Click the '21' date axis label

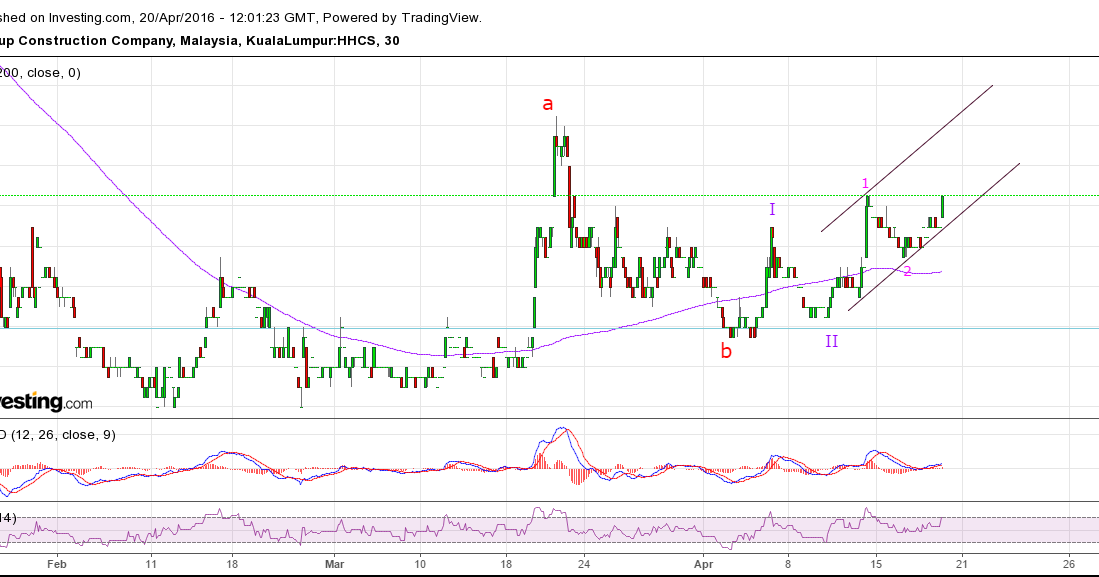(962, 564)
